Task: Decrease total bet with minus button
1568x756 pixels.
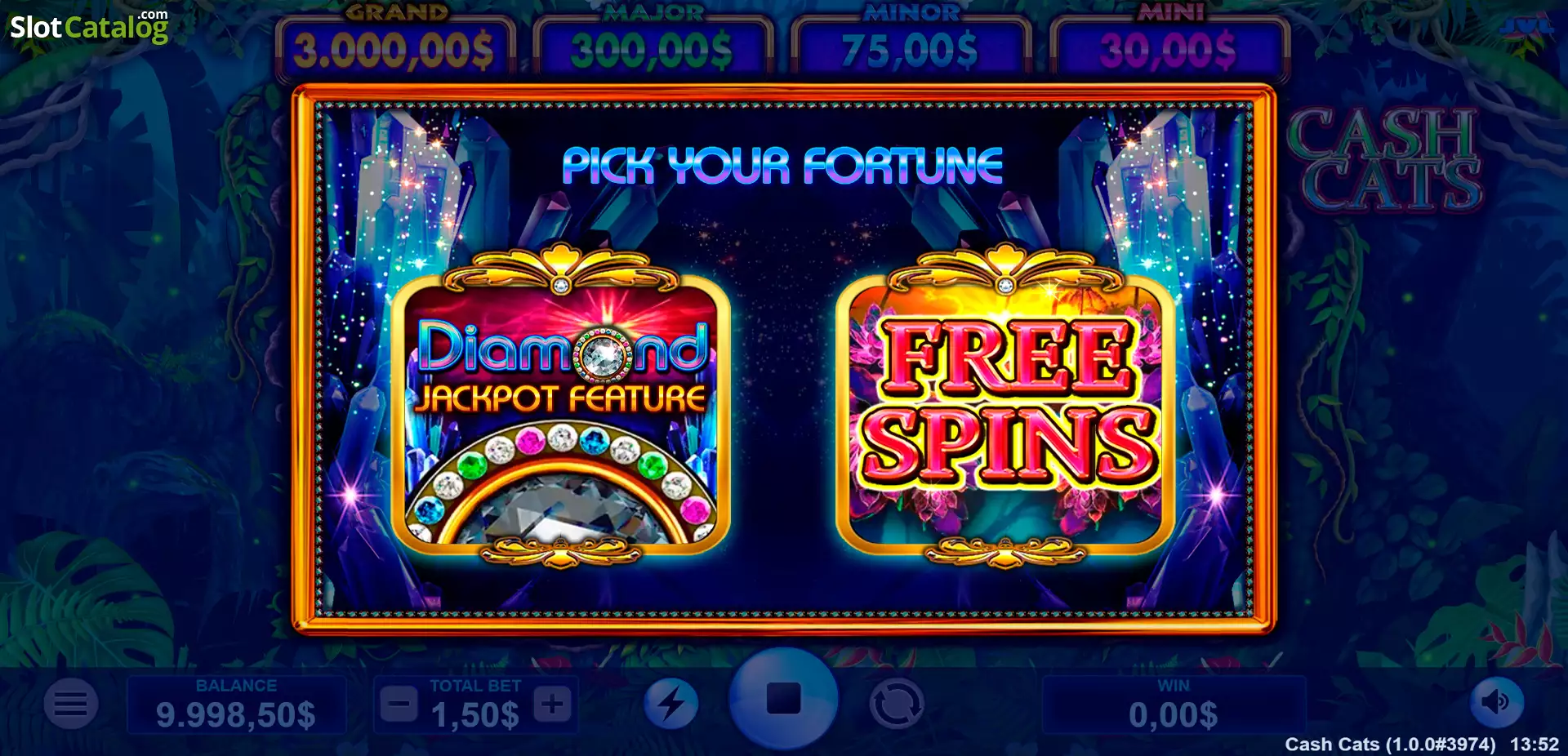Action: pos(399,704)
